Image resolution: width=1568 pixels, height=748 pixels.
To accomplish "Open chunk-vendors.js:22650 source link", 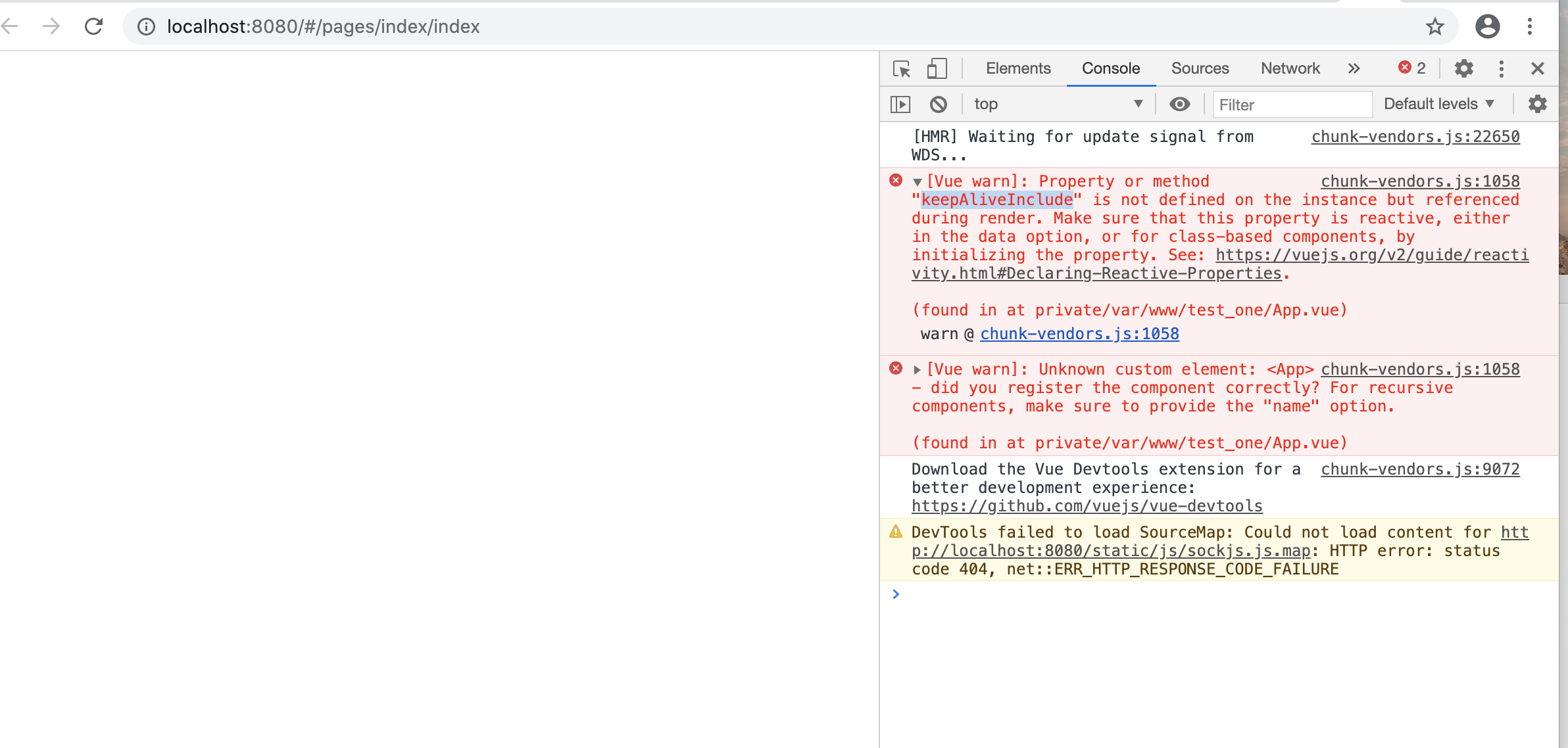I will [x=1415, y=137].
